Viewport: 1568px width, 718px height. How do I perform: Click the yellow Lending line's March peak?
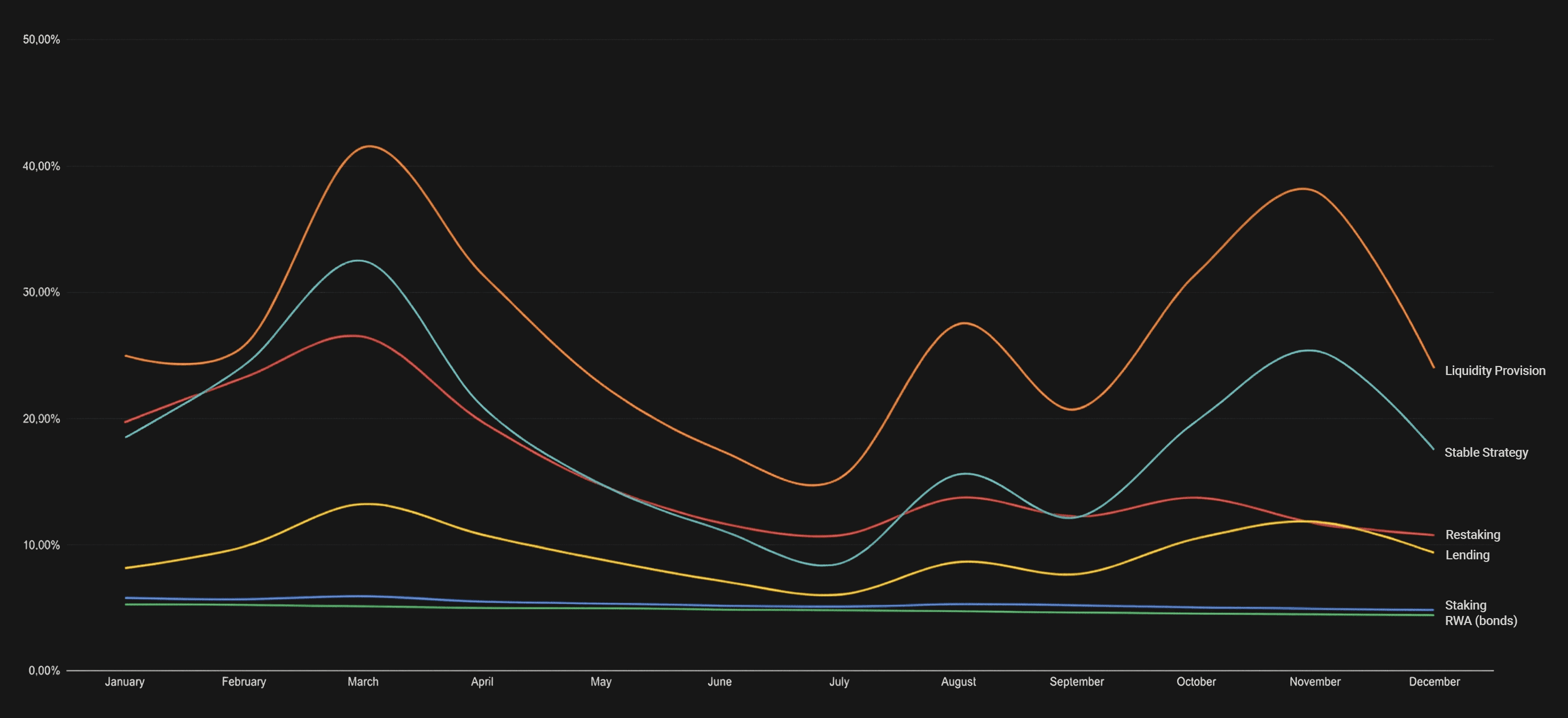(367, 504)
